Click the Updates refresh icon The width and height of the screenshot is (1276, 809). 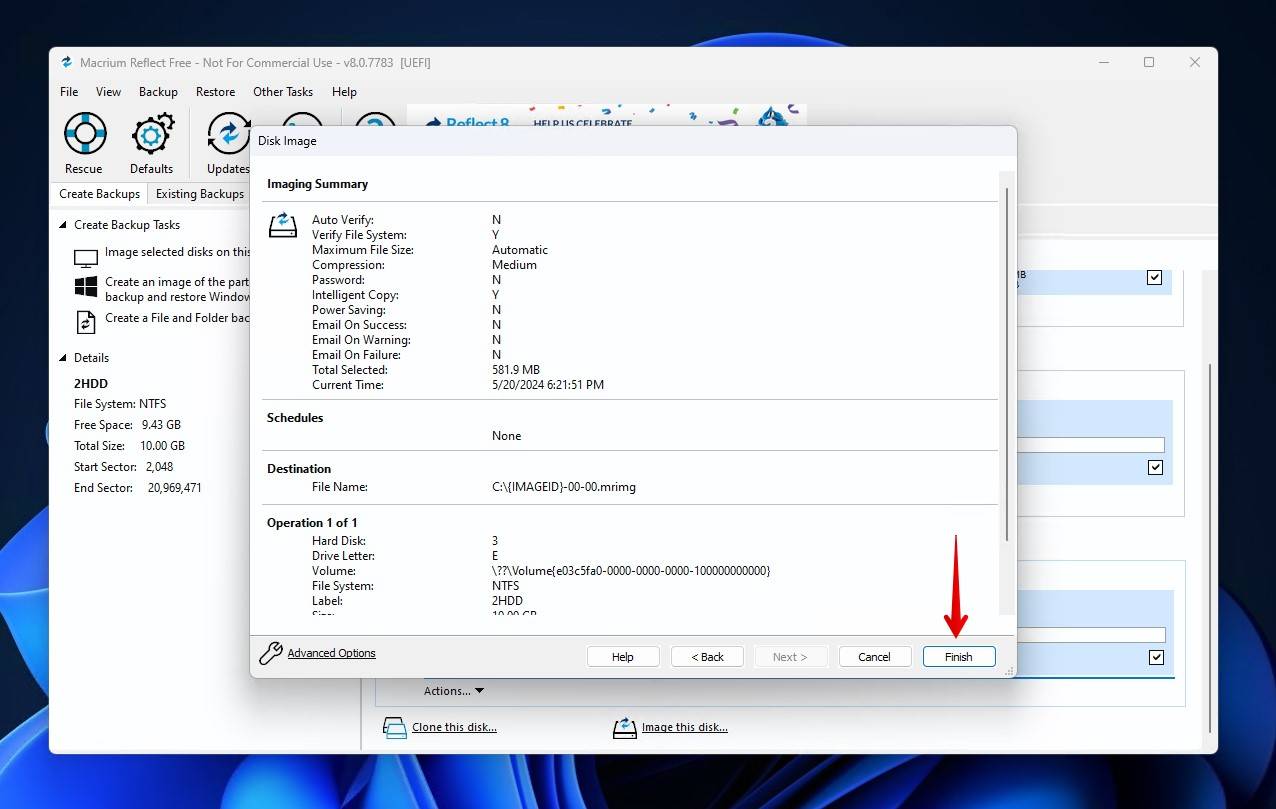(228, 133)
